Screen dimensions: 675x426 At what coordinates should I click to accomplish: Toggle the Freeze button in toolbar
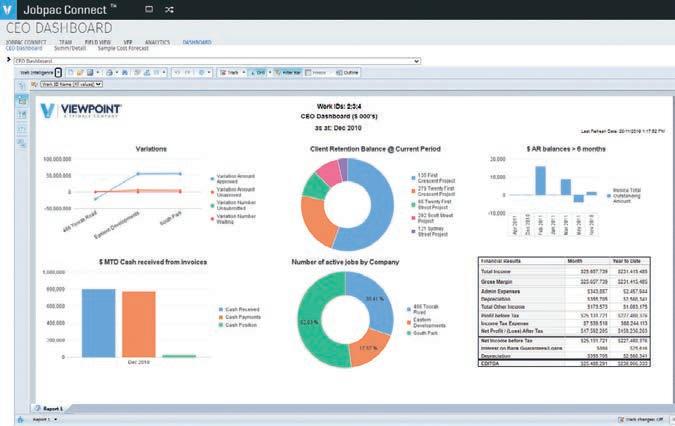coord(316,73)
